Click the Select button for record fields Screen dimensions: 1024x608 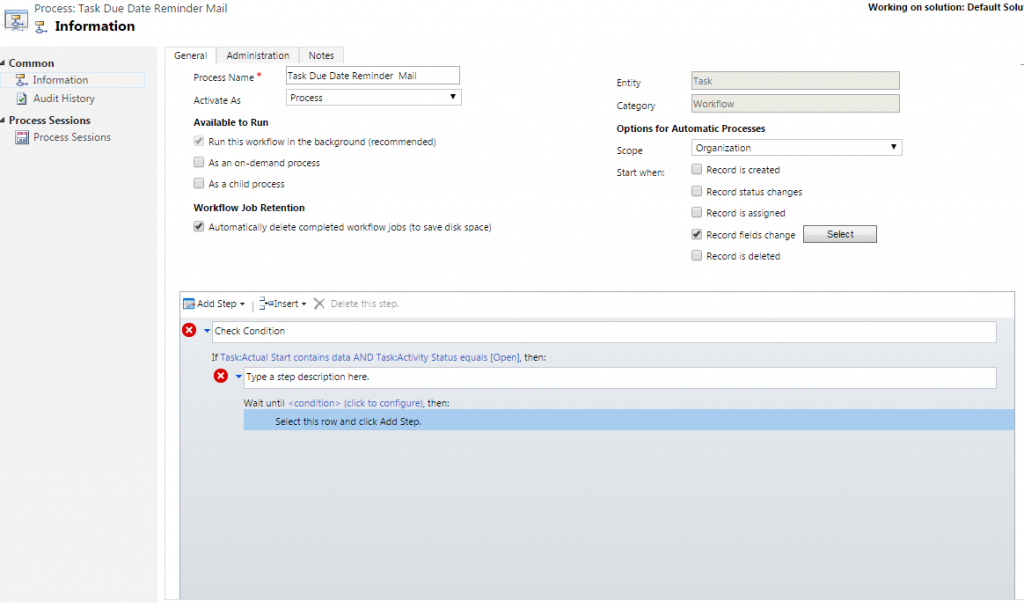[840, 234]
